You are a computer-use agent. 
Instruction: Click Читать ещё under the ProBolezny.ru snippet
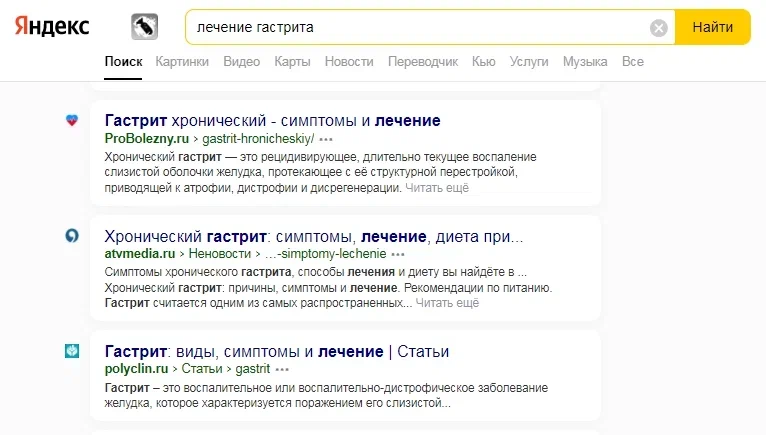(x=437, y=187)
